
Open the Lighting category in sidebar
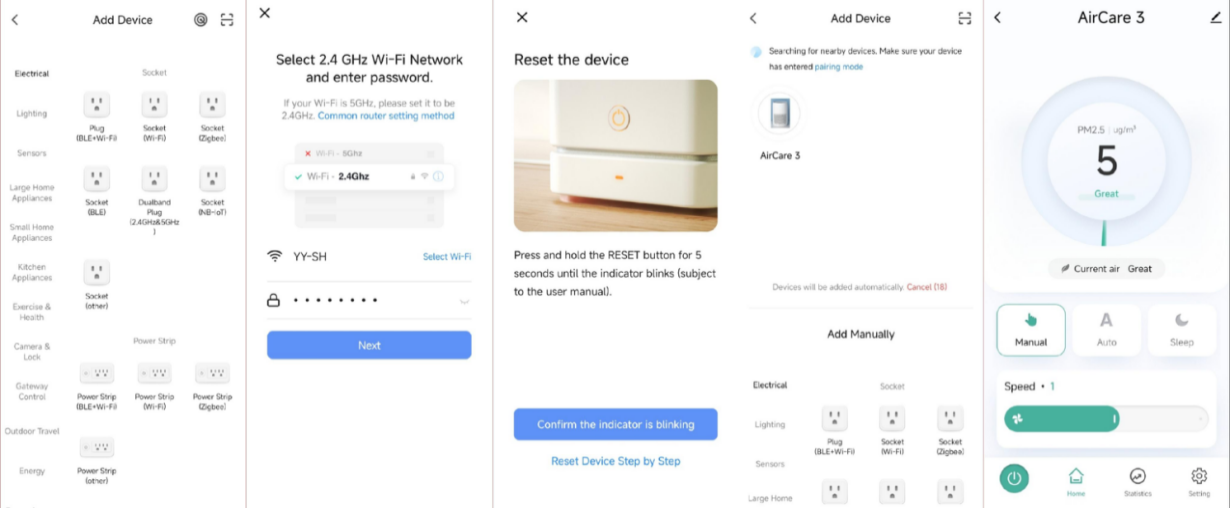(32, 113)
